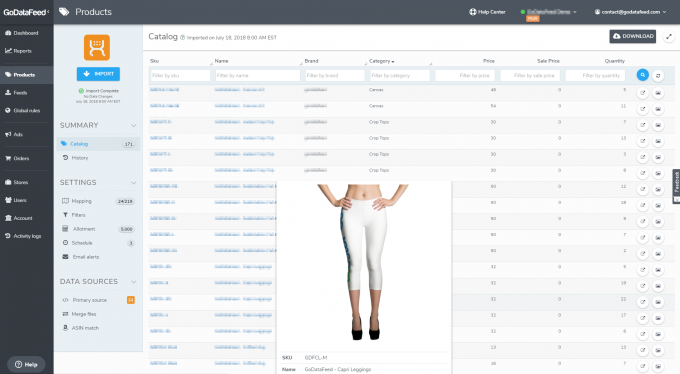The height and width of the screenshot is (374, 680).
Task: Open edit icon for Canvas row quantity 11
Action: point(643,109)
